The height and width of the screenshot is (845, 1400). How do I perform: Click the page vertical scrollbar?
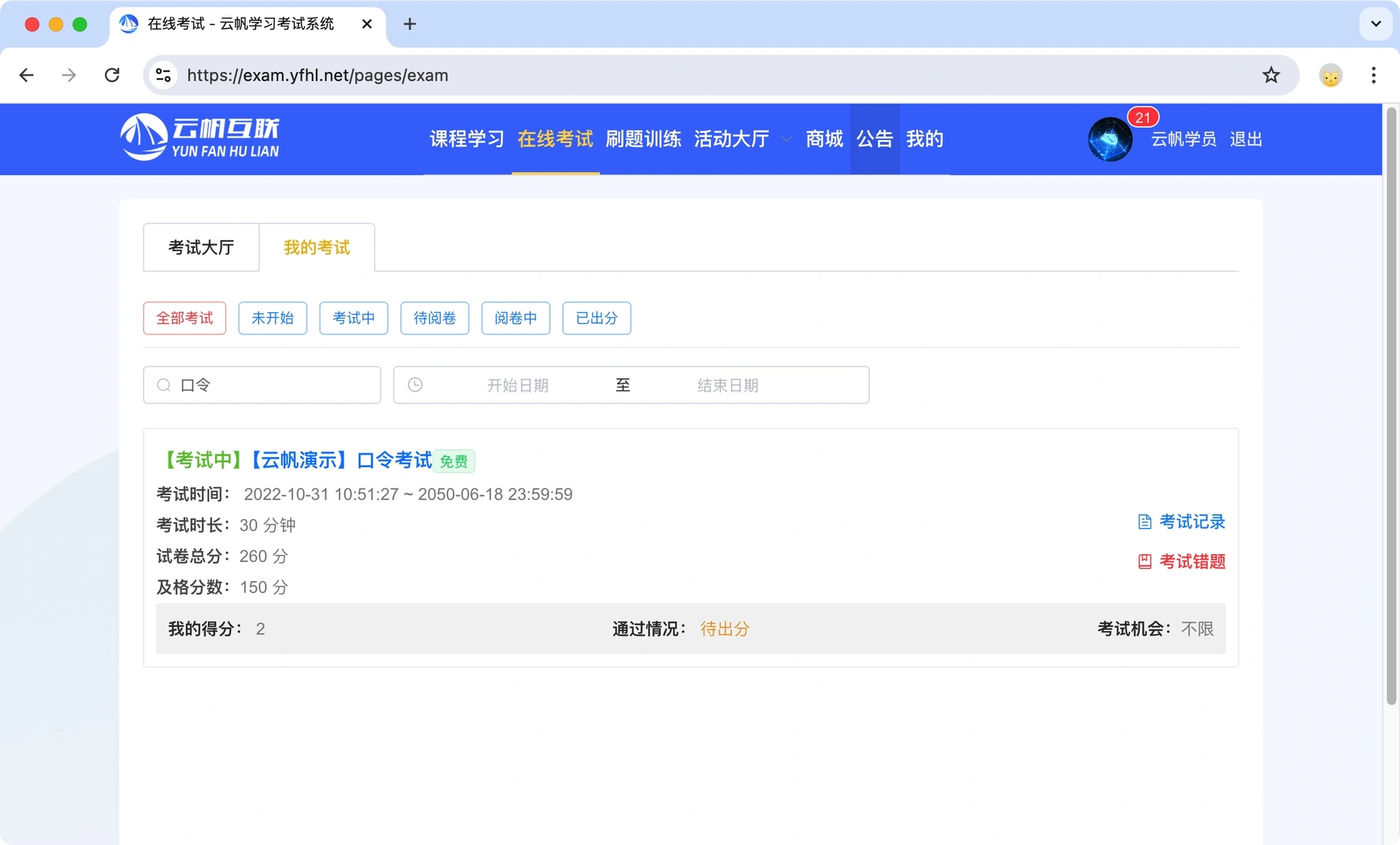point(1391,405)
